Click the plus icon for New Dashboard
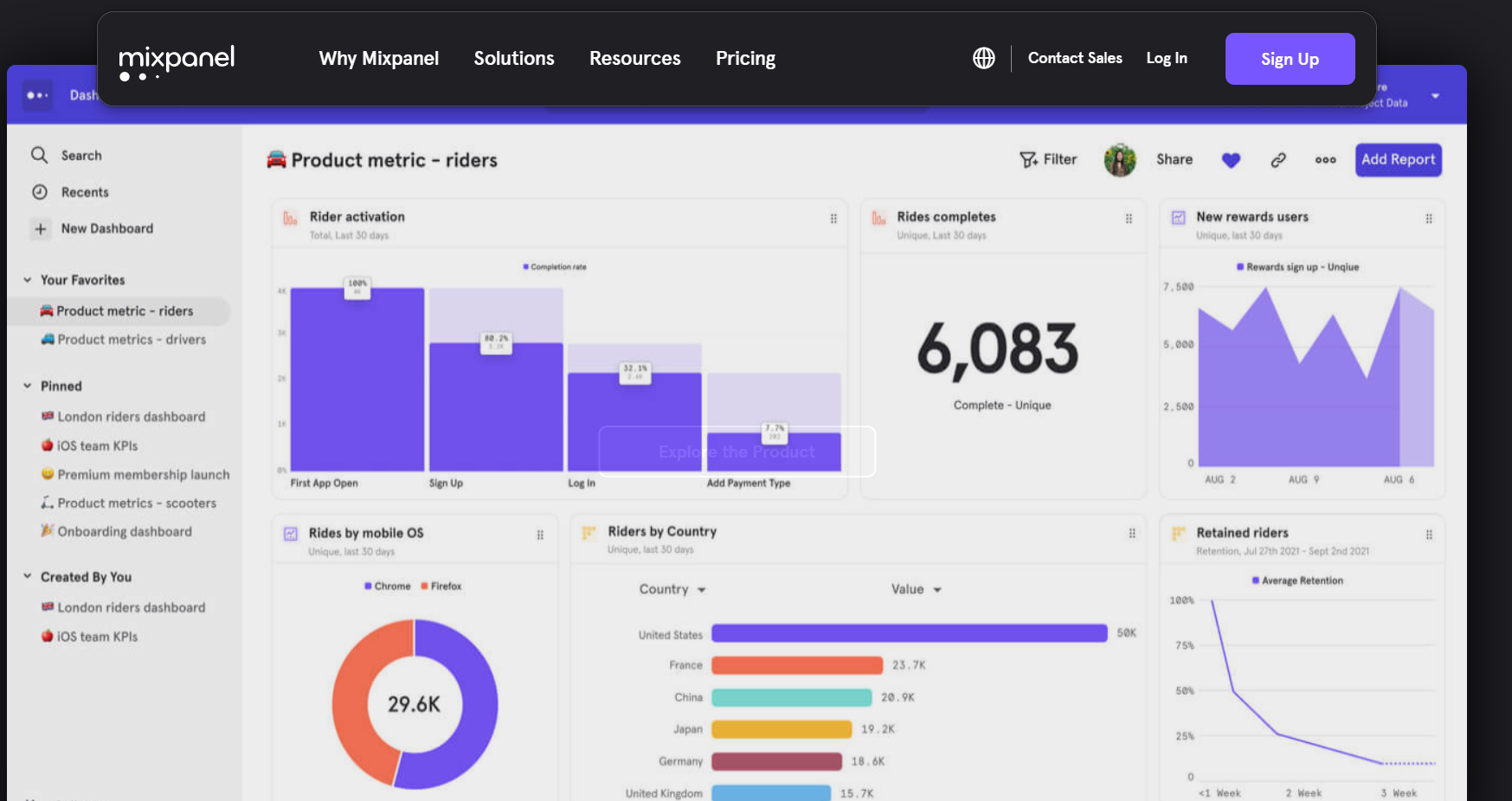 [x=40, y=228]
